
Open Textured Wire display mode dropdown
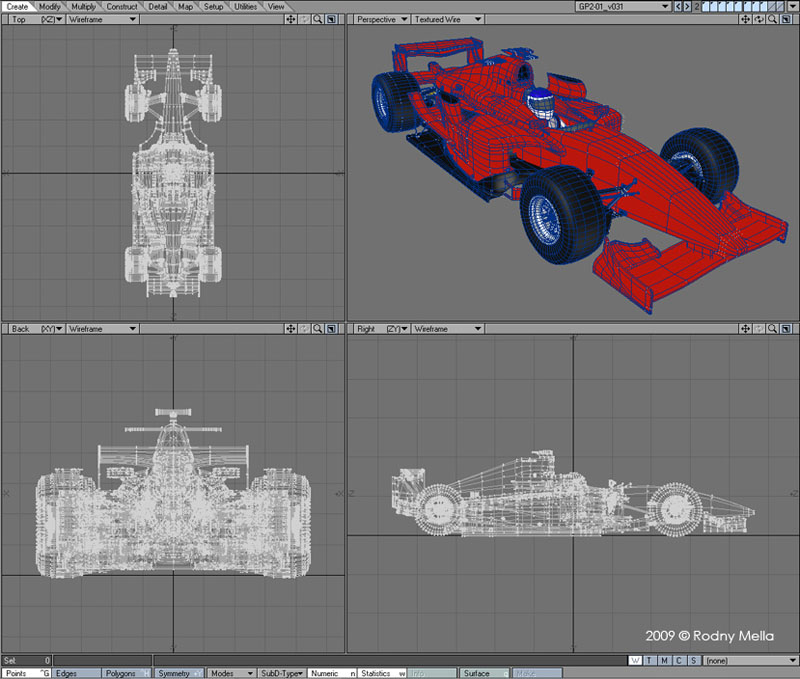(x=447, y=19)
